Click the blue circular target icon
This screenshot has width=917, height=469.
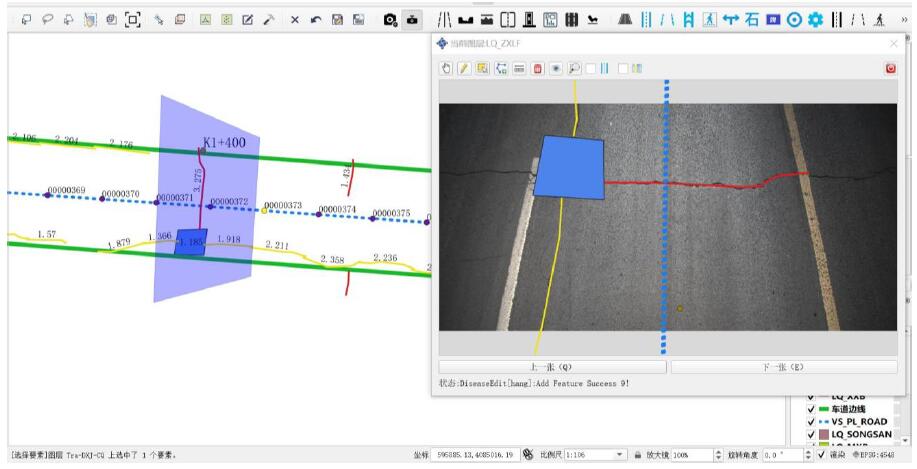pyautogui.click(x=794, y=20)
